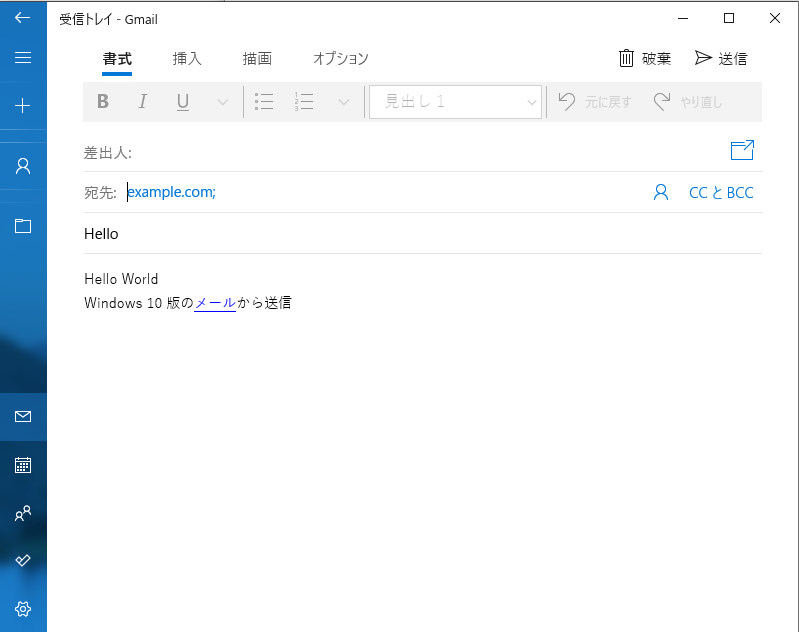Expand the font formatting dropdown chevron
Image resolution: width=799 pixels, height=632 pixels.
coord(223,102)
